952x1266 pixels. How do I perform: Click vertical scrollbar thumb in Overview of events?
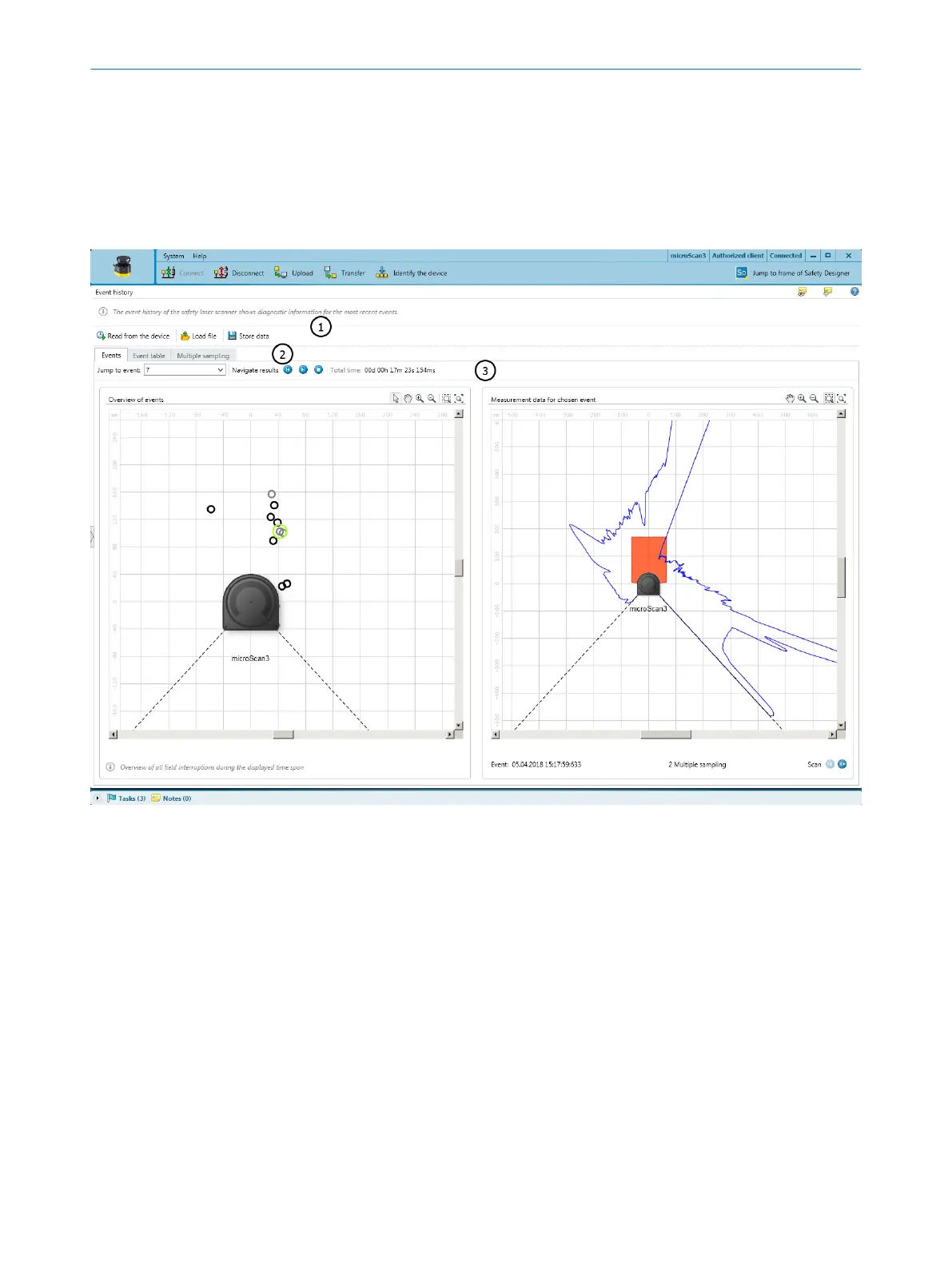coord(459,568)
